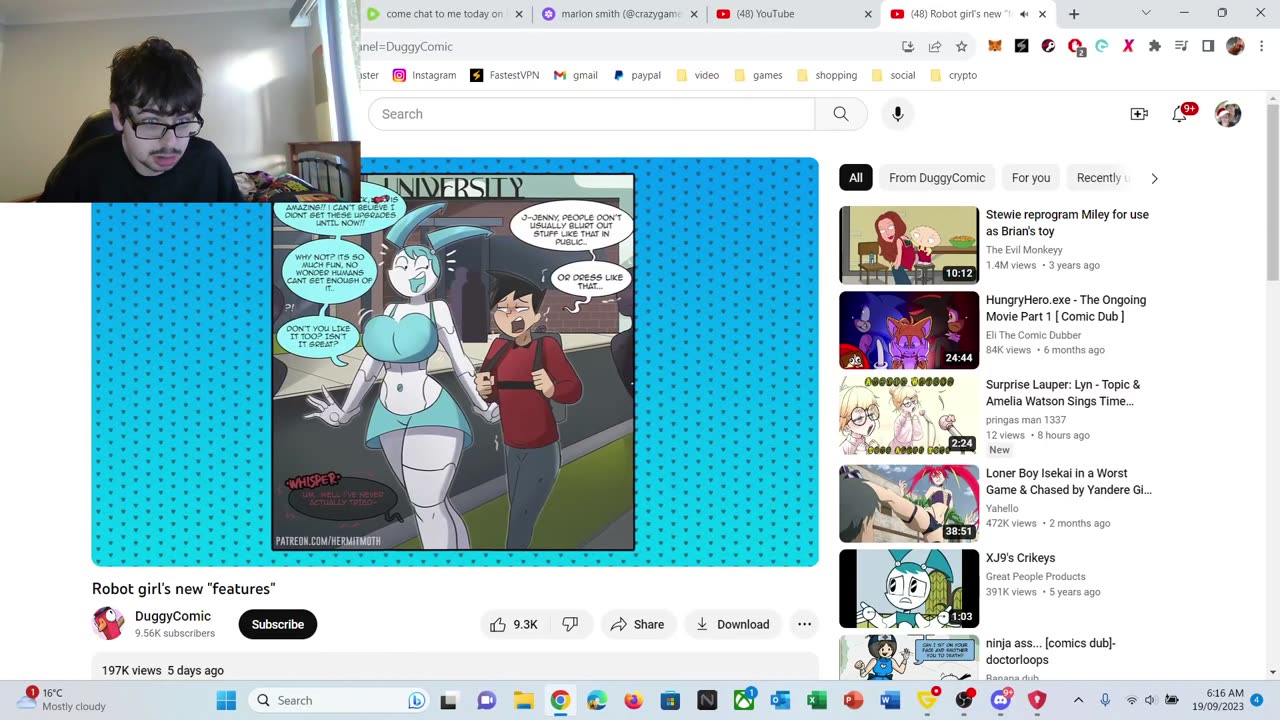Open the red extension with badge 2
Viewport: 1280px width, 720px height.
tap(1075, 46)
